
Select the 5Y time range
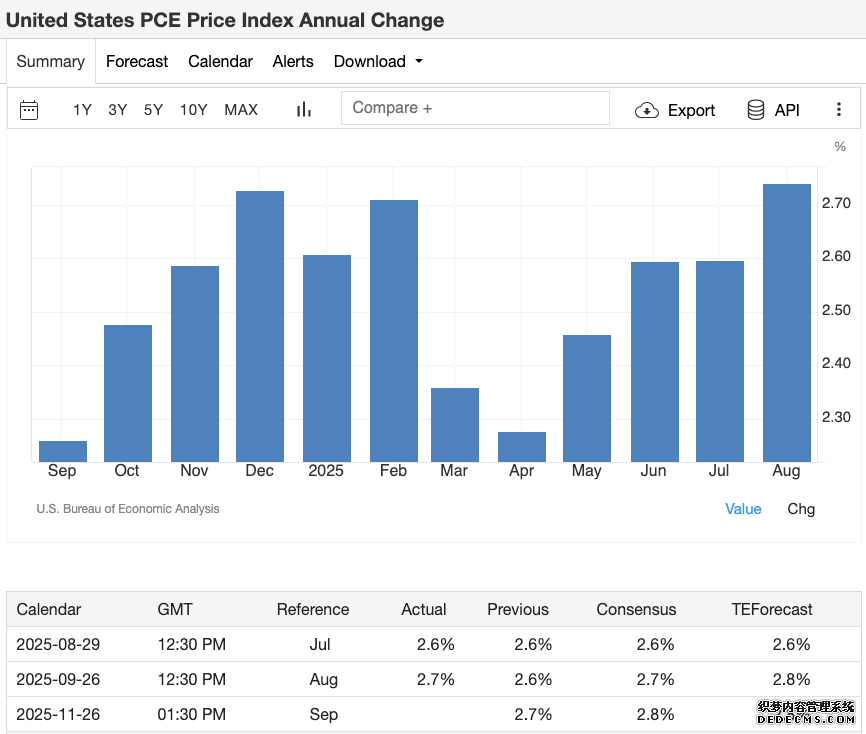click(154, 110)
